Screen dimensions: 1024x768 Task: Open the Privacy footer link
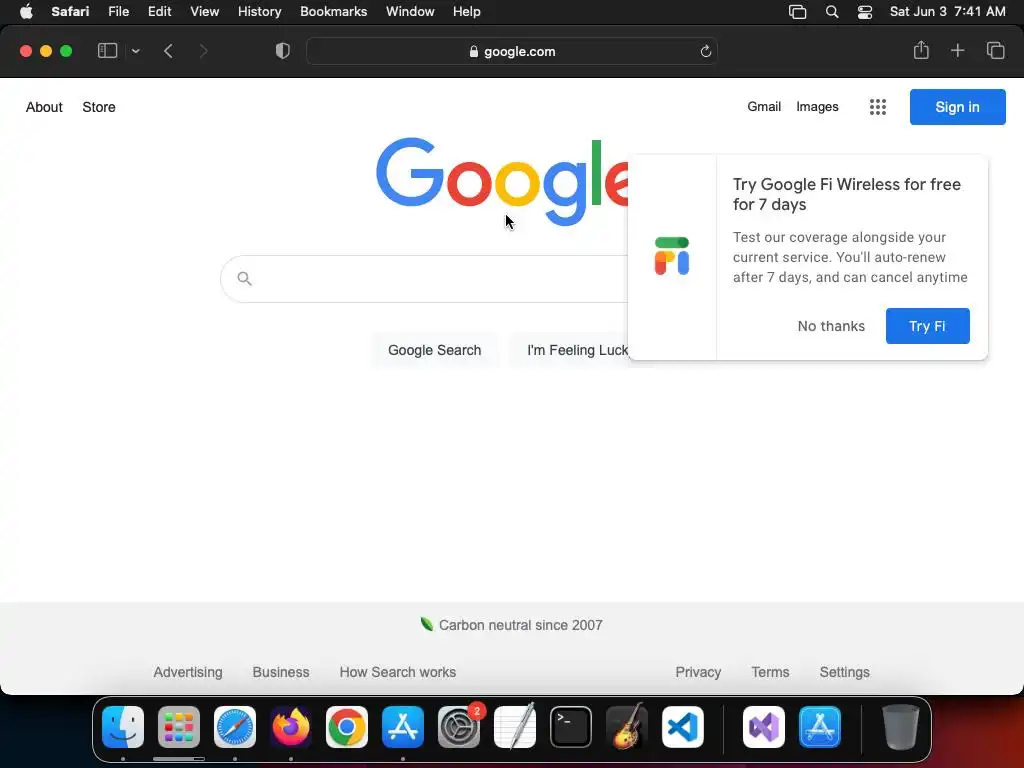click(698, 672)
